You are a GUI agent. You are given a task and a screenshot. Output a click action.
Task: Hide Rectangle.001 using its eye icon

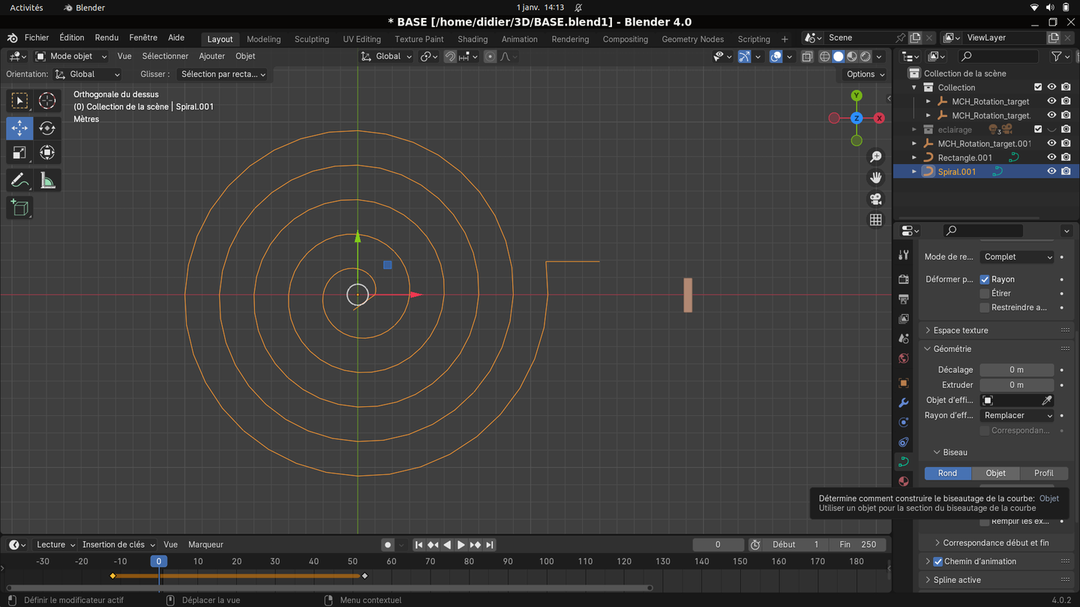coord(1051,157)
